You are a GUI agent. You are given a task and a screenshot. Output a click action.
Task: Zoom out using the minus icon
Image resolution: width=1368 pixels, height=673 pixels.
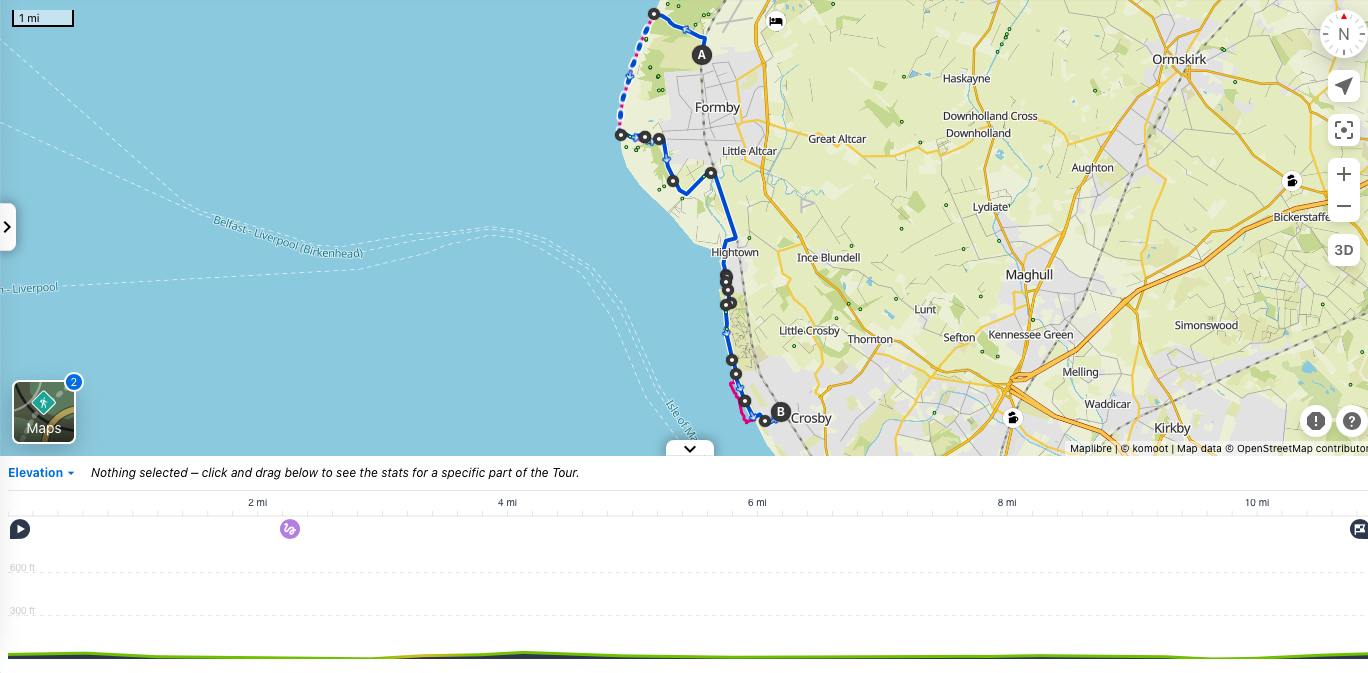coord(1343,205)
